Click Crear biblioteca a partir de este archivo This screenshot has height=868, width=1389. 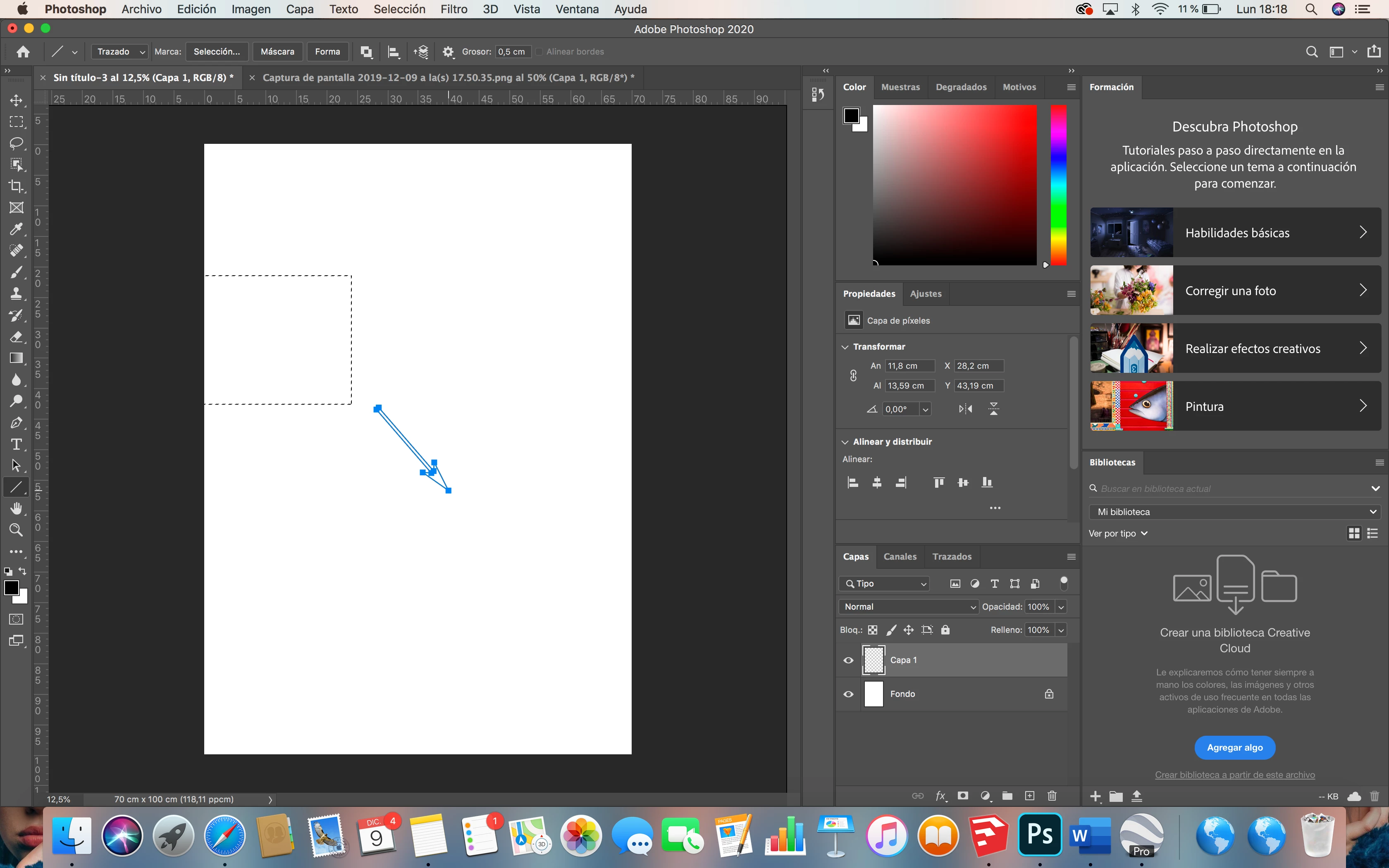pos(1235,775)
